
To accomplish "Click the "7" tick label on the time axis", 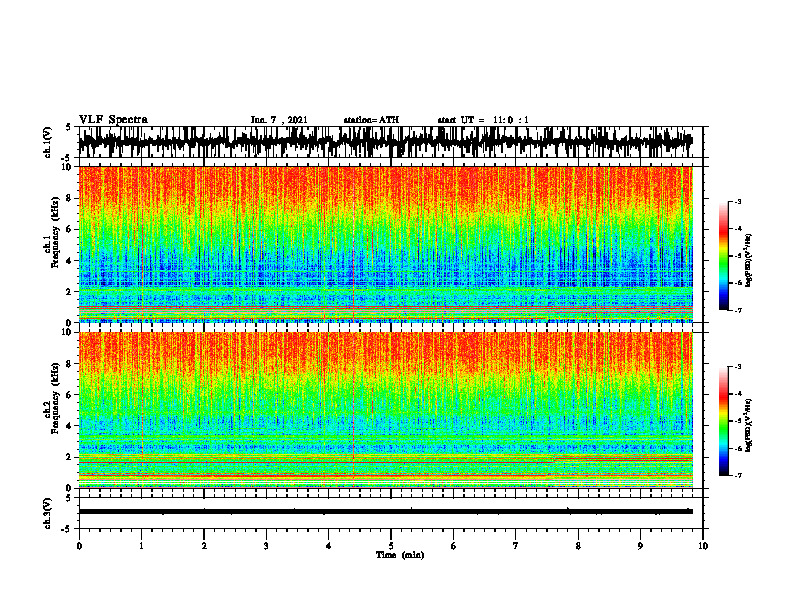I will [516, 546].
